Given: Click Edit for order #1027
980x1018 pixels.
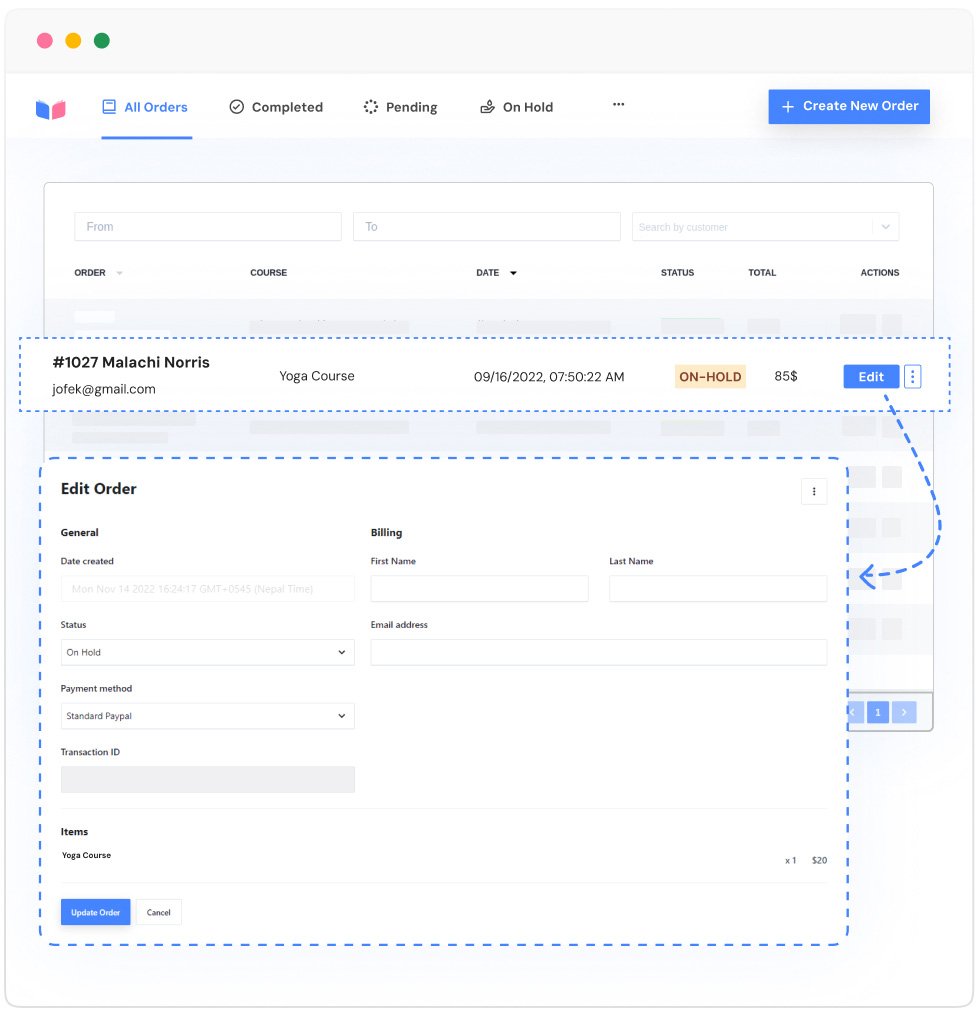Looking at the screenshot, I should click(x=871, y=377).
